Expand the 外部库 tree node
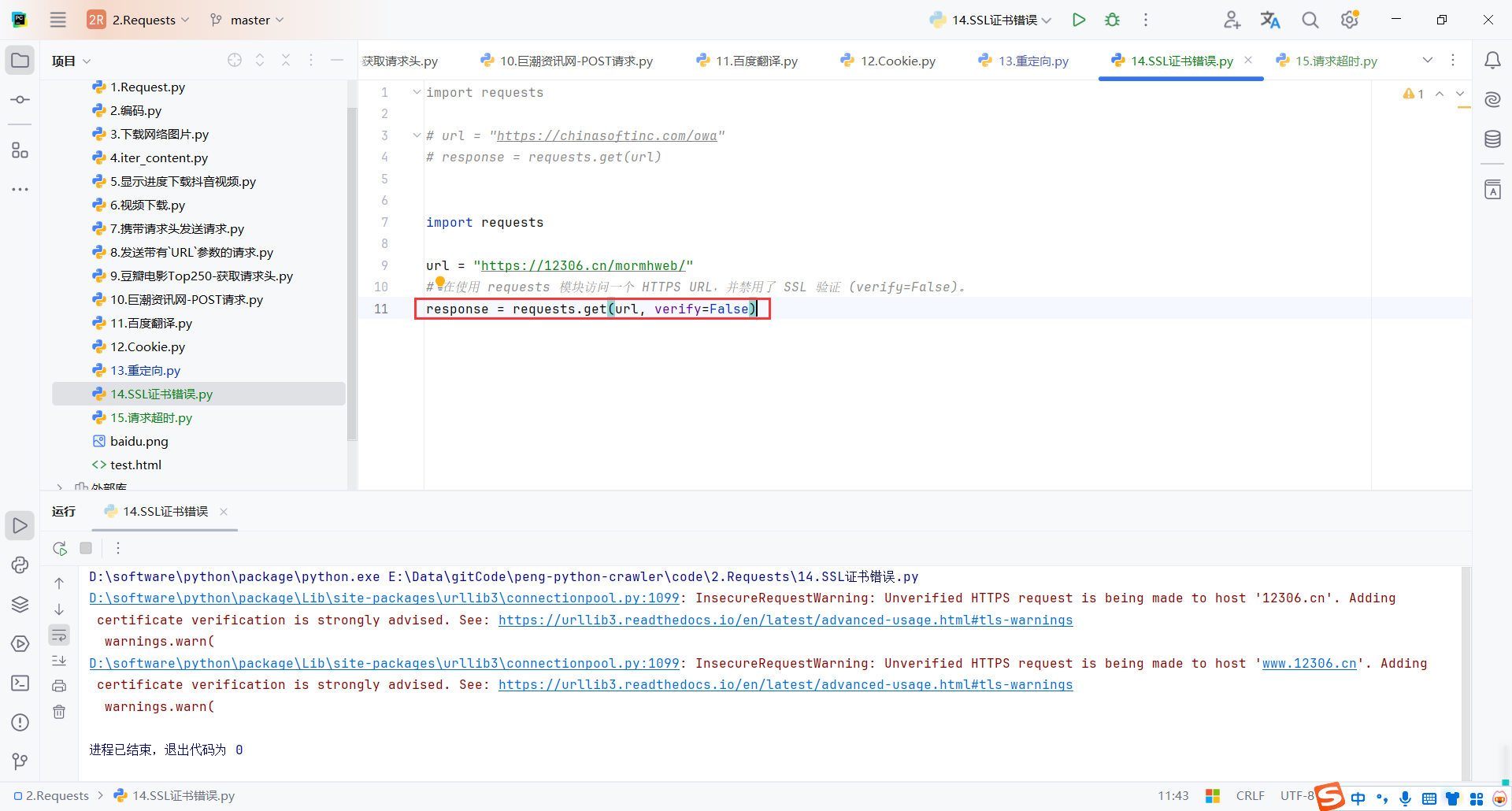The image size is (1512, 811). click(x=60, y=487)
